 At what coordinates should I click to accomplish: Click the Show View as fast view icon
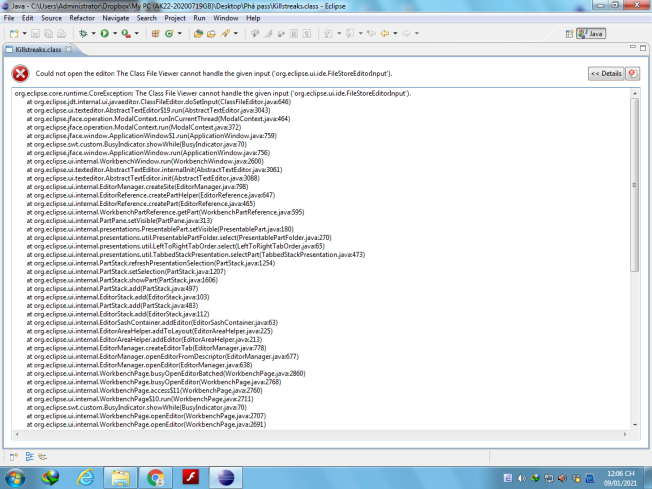click(14, 457)
